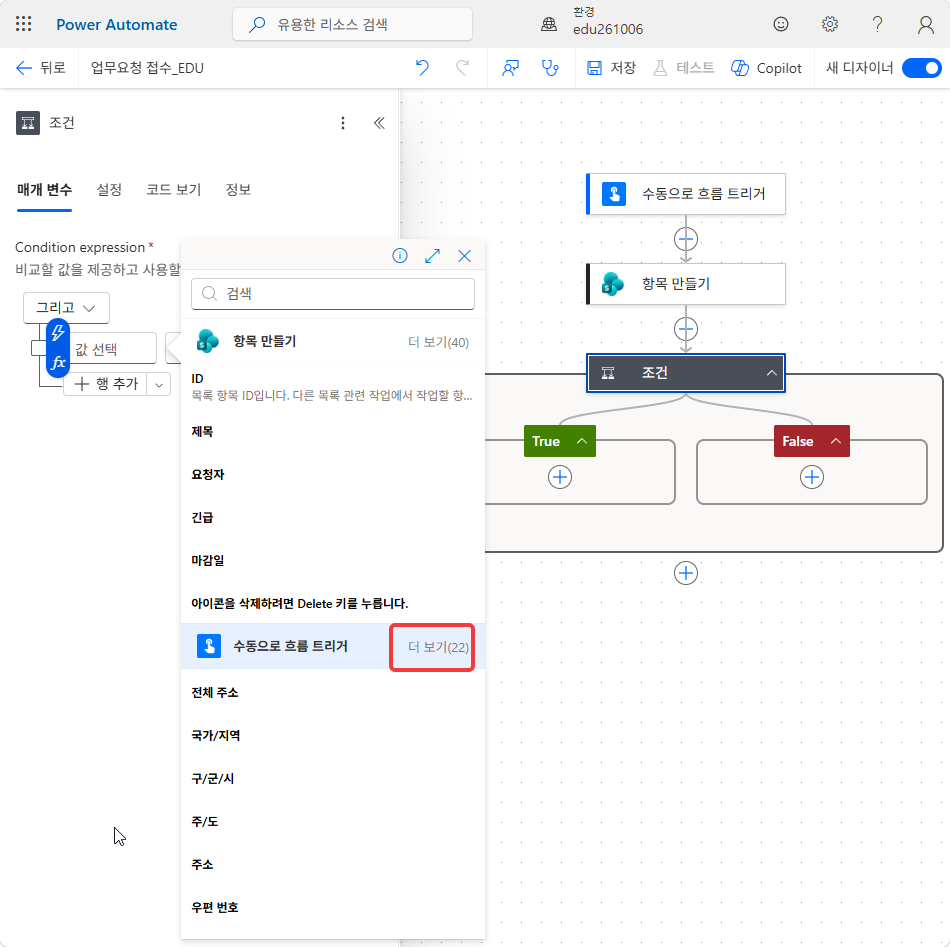The width and height of the screenshot is (950, 947).
Task: Click the 수동으로 흐름 트리거 icon in popup
Action: [x=209, y=646]
